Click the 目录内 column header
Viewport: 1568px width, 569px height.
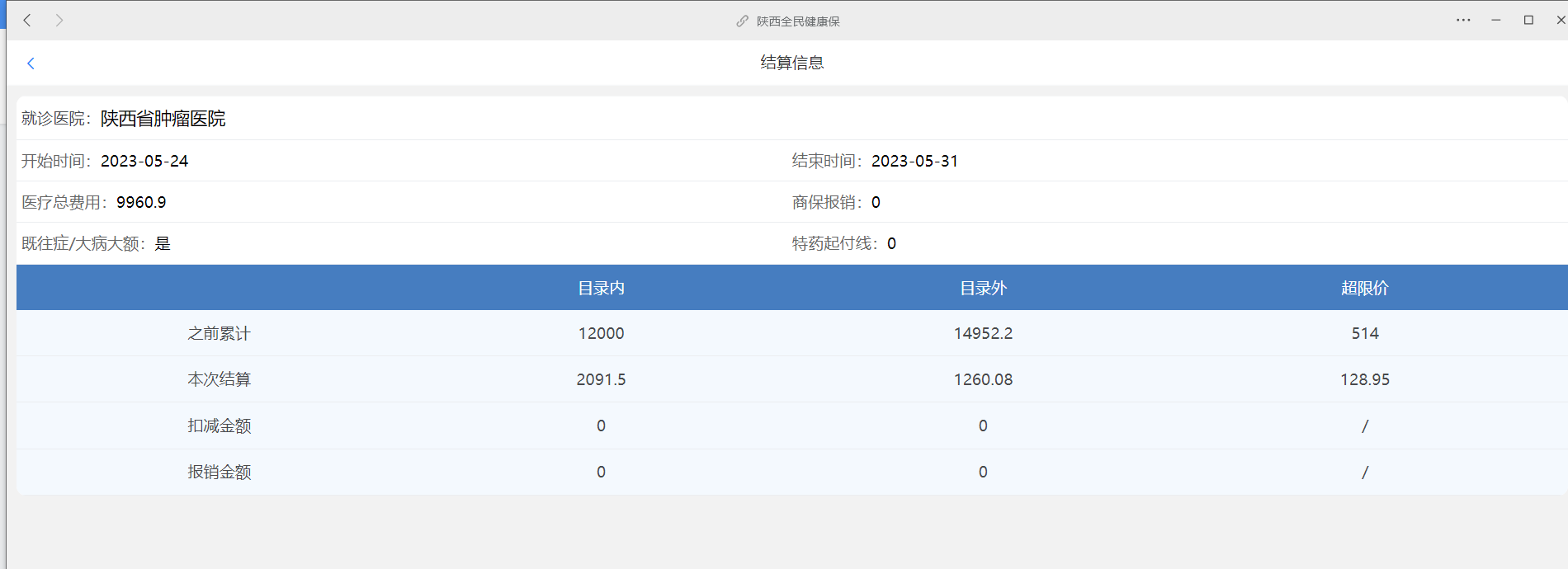click(x=601, y=288)
